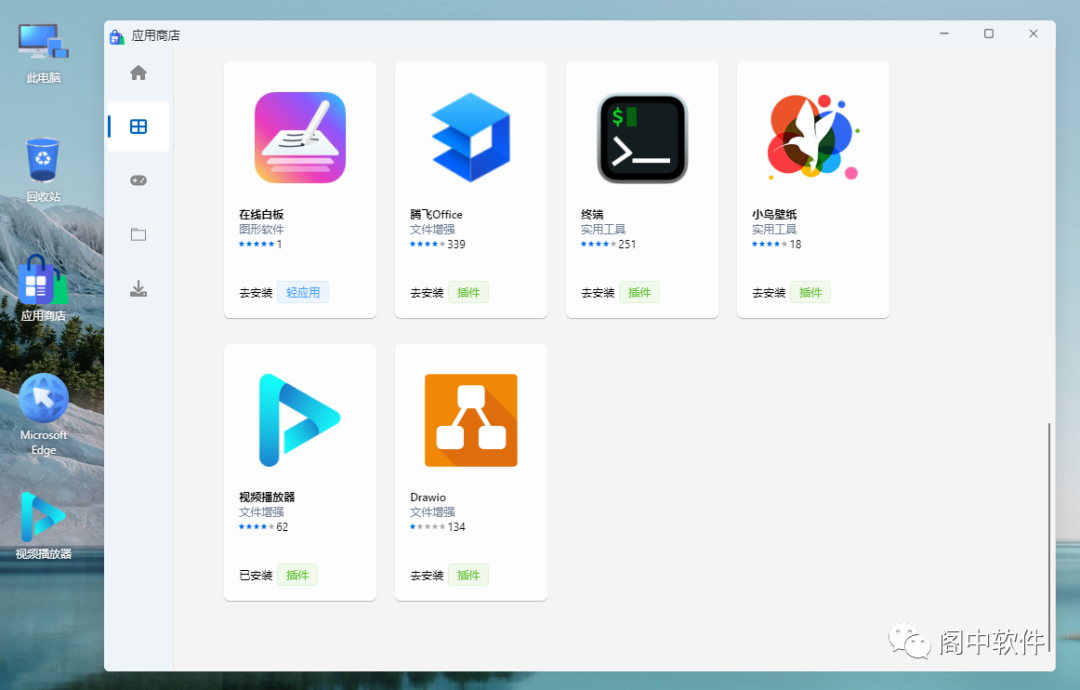The width and height of the screenshot is (1080, 690).
Task: Open the folder sidebar icon
Action: pos(138,235)
